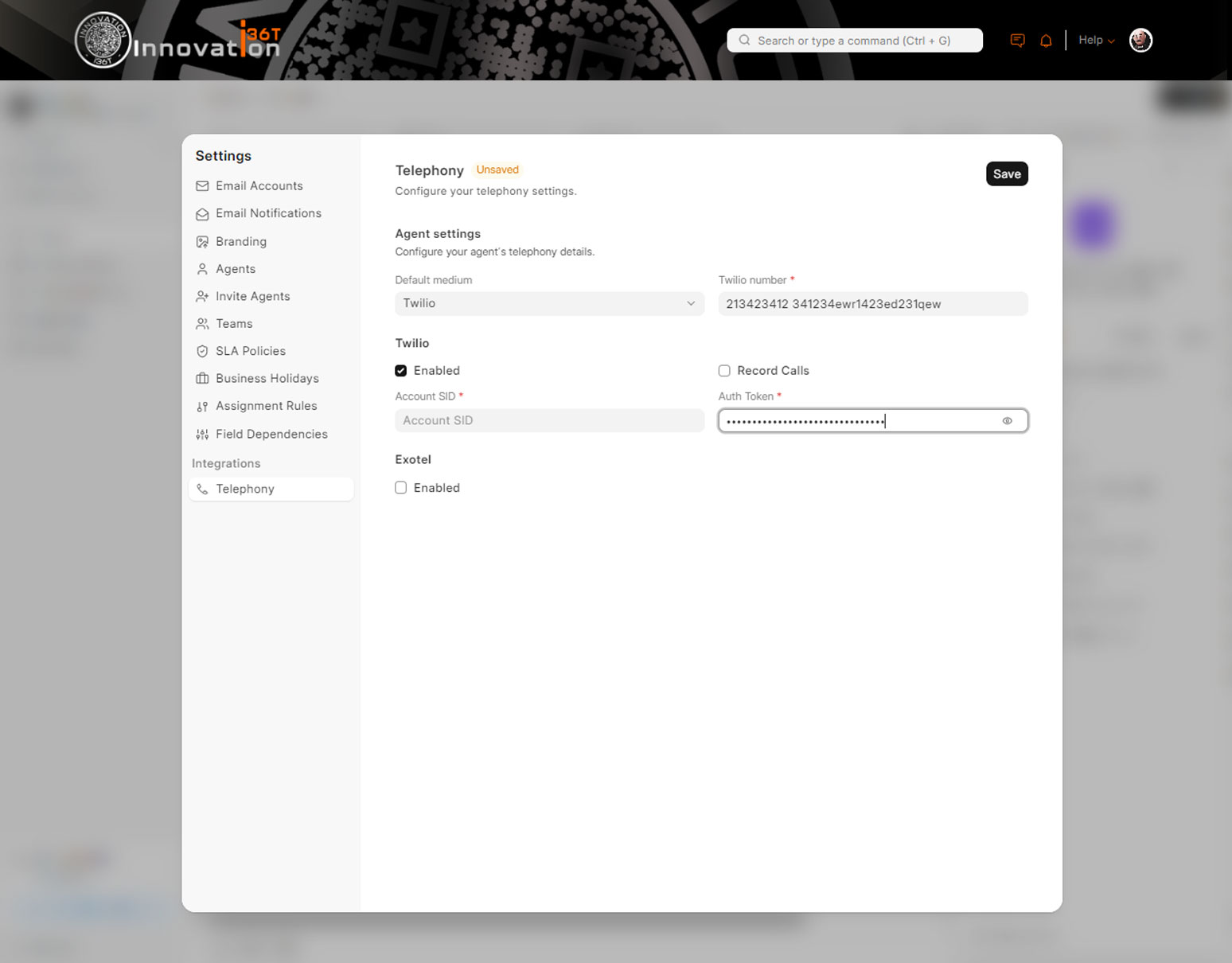Viewport: 1232px width, 963px height.
Task: Enable the Record Calls checkbox
Action: tap(724, 371)
